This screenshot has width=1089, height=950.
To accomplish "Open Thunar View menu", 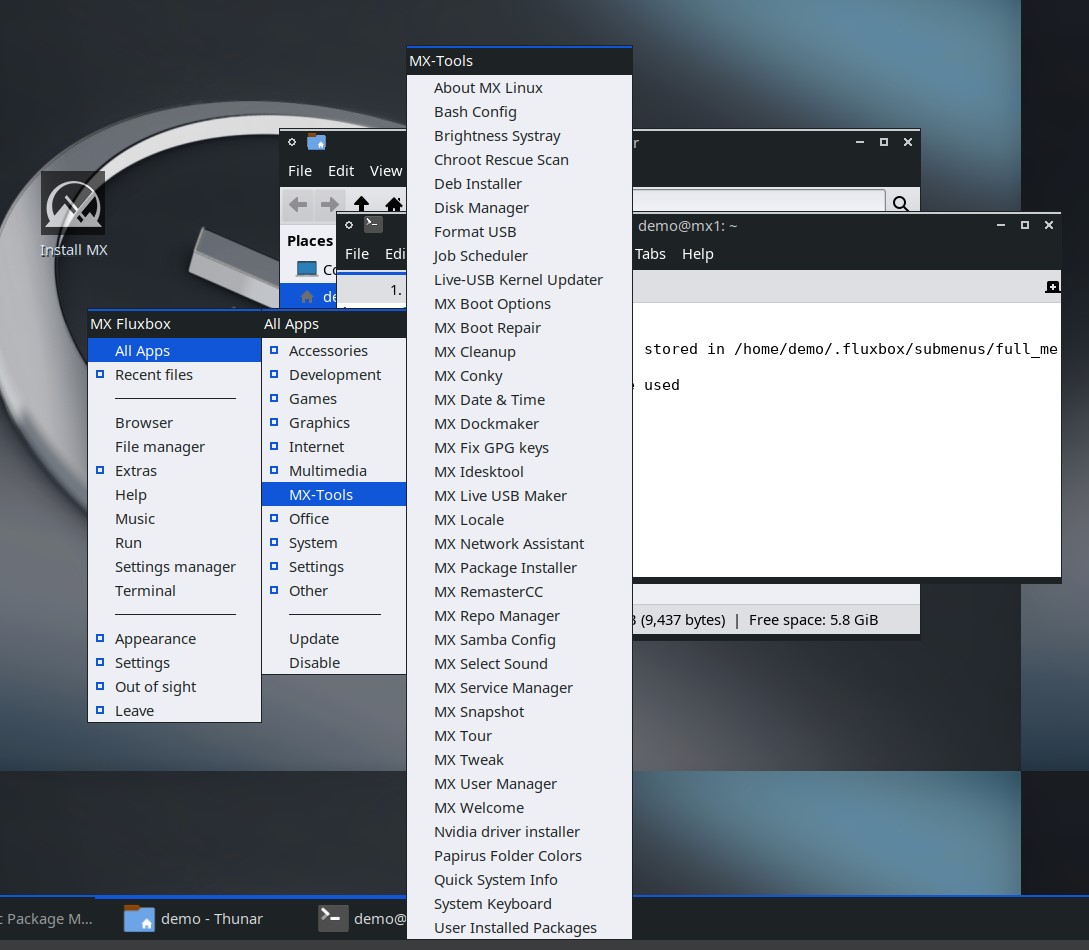I will coord(386,171).
